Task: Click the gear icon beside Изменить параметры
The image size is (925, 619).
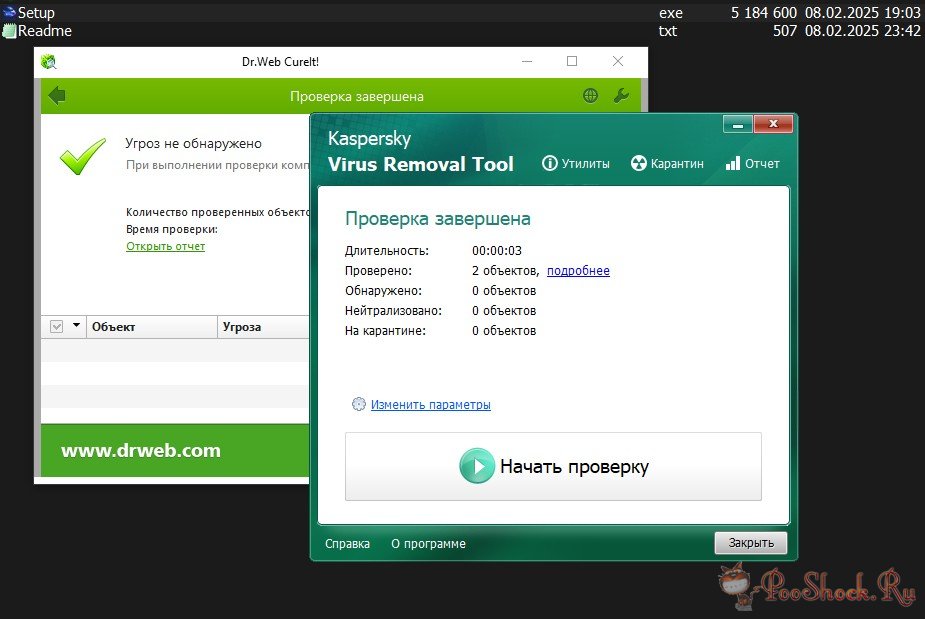Action: click(359, 404)
